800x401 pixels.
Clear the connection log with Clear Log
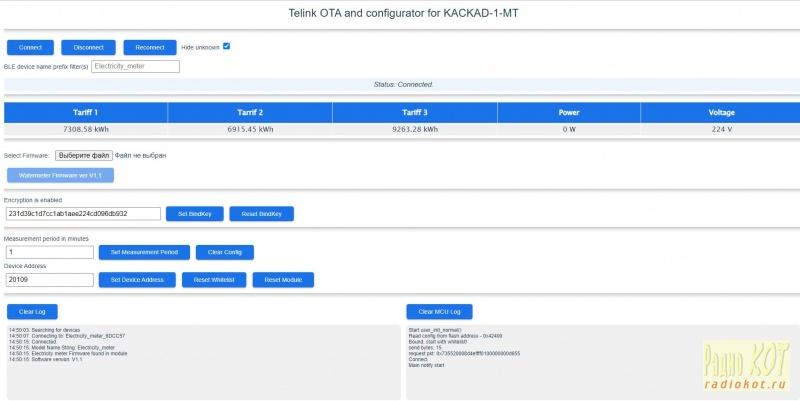(x=32, y=311)
